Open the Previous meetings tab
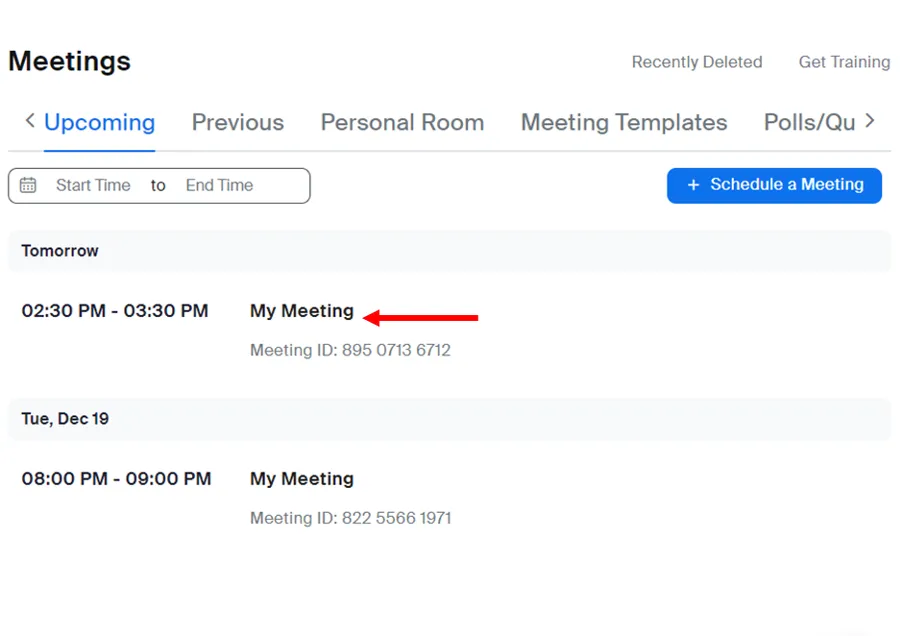The image size is (904, 636). point(237,123)
